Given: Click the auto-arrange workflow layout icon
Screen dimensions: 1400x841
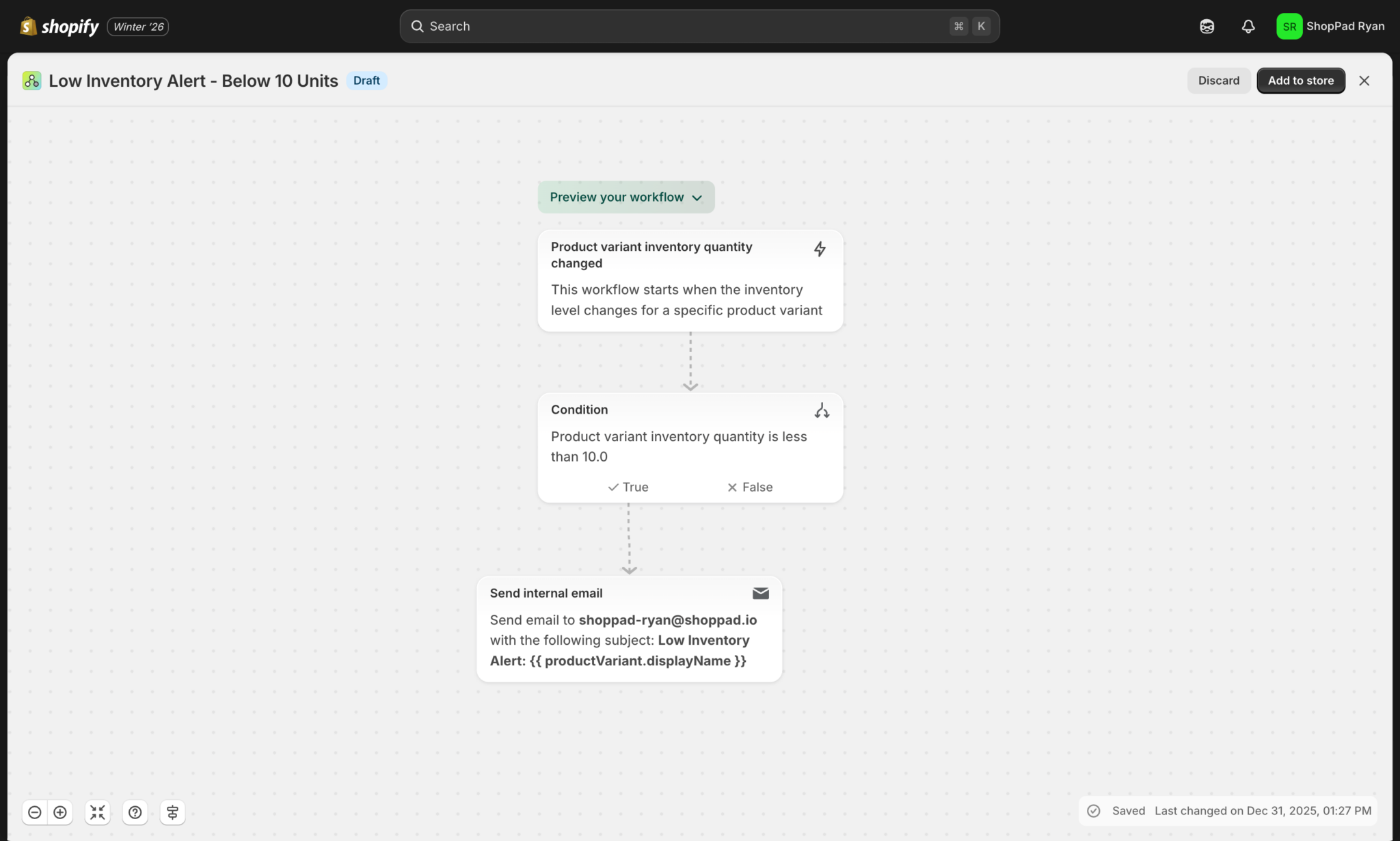Looking at the screenshot, I should coord(172,812).
